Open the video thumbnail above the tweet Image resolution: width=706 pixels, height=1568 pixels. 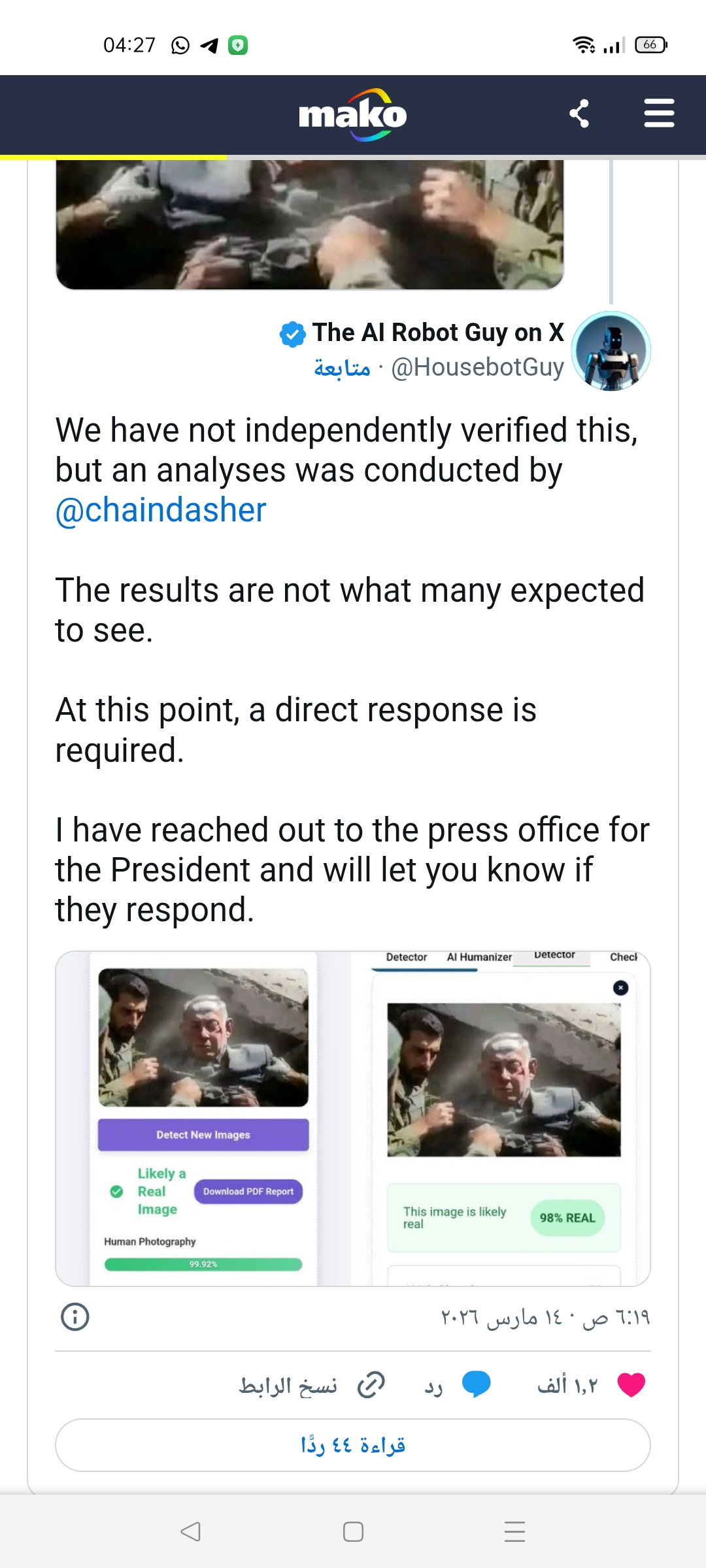[310, 223]
